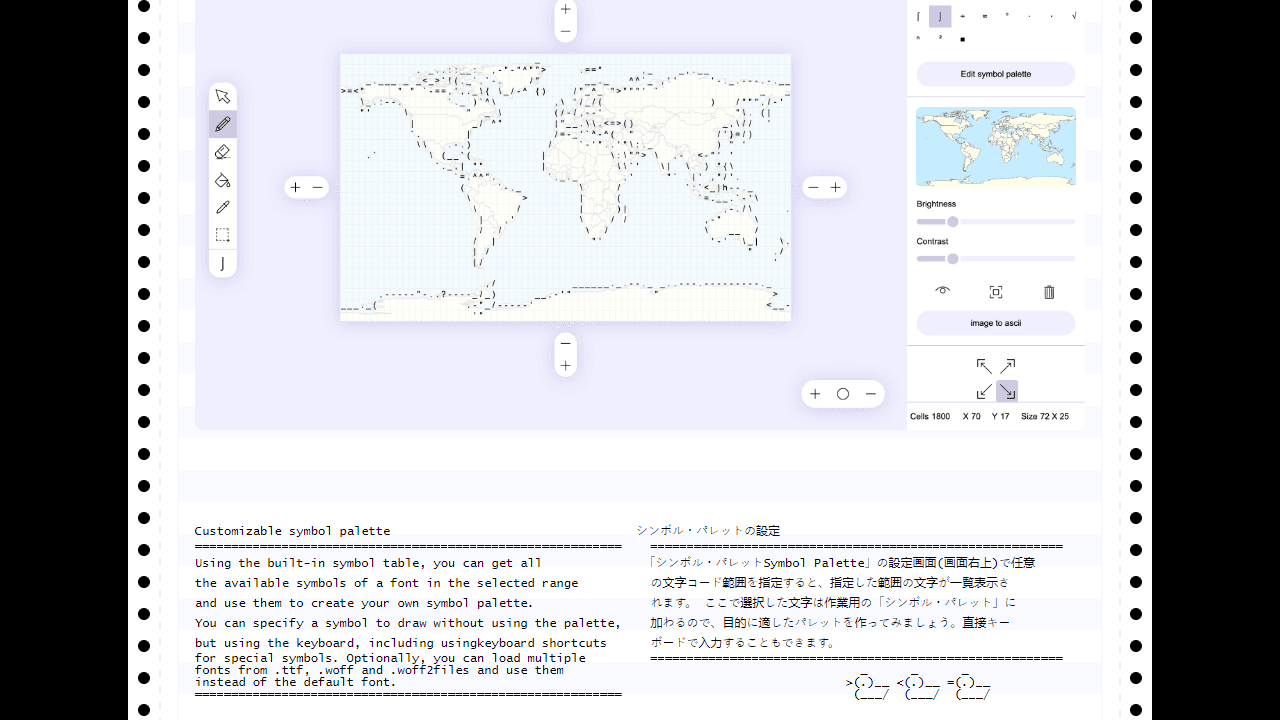Delete the reference image with trash icon
The image size is (1280, 720).
click(1049, 292)
